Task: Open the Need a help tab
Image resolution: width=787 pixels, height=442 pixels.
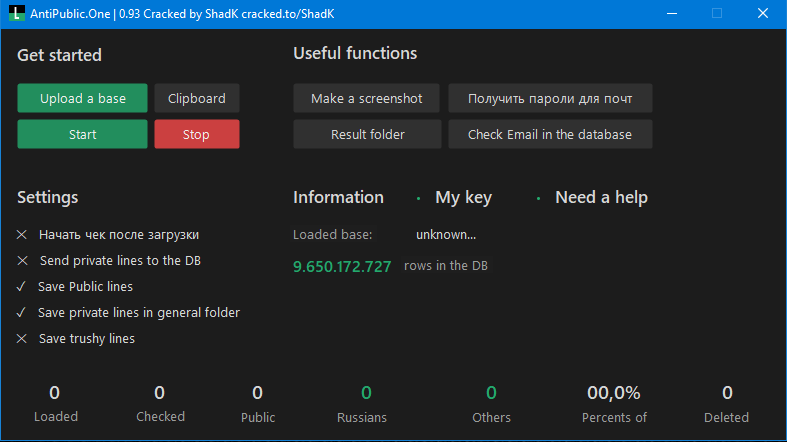Action: 601,197
